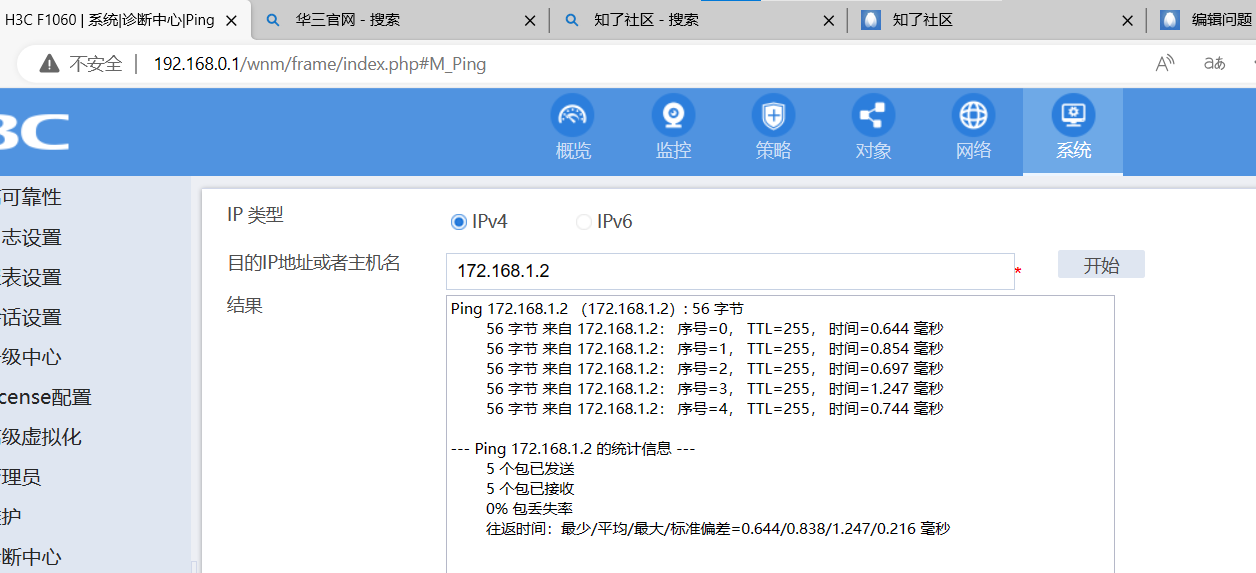Open 话设置 session settings in sidebar

click(x=31, y=317)
